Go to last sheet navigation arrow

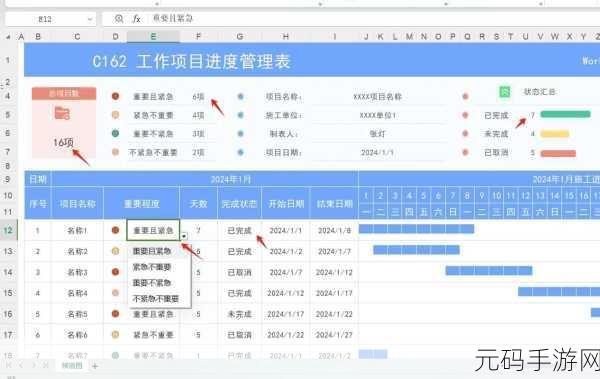46,366
